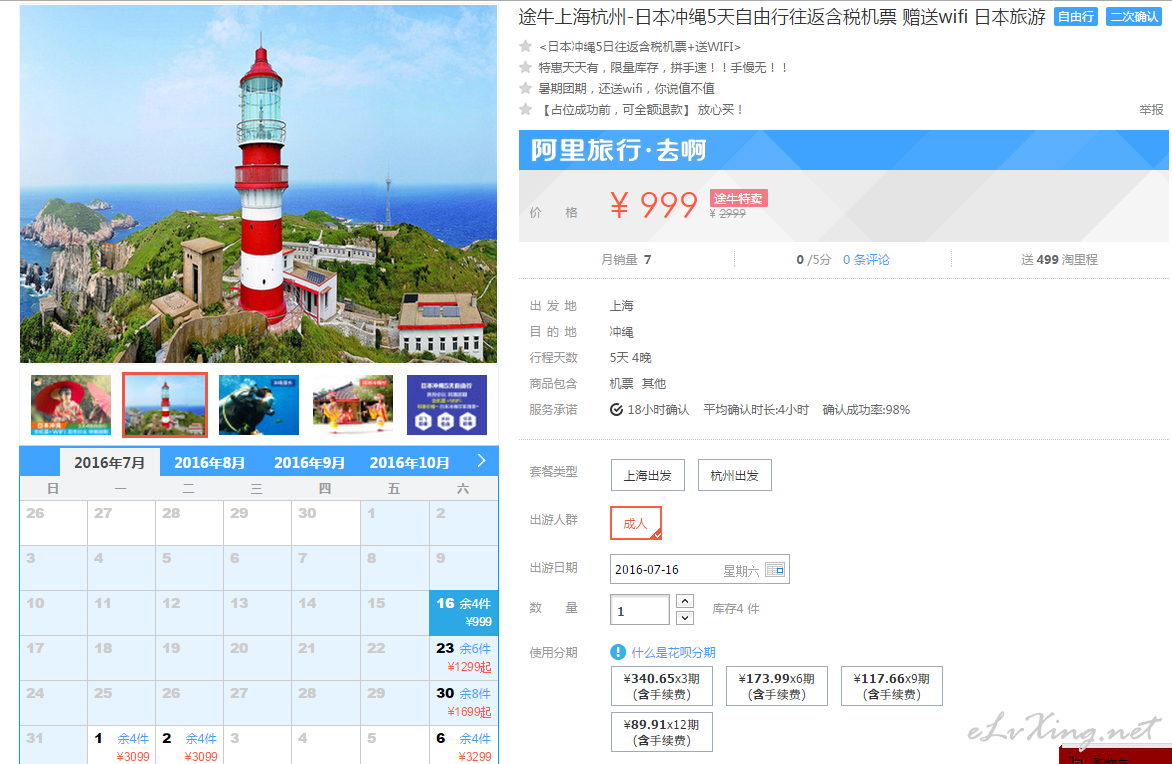Click the blue info icon beside 什么是花呗分期

point(618,652)
